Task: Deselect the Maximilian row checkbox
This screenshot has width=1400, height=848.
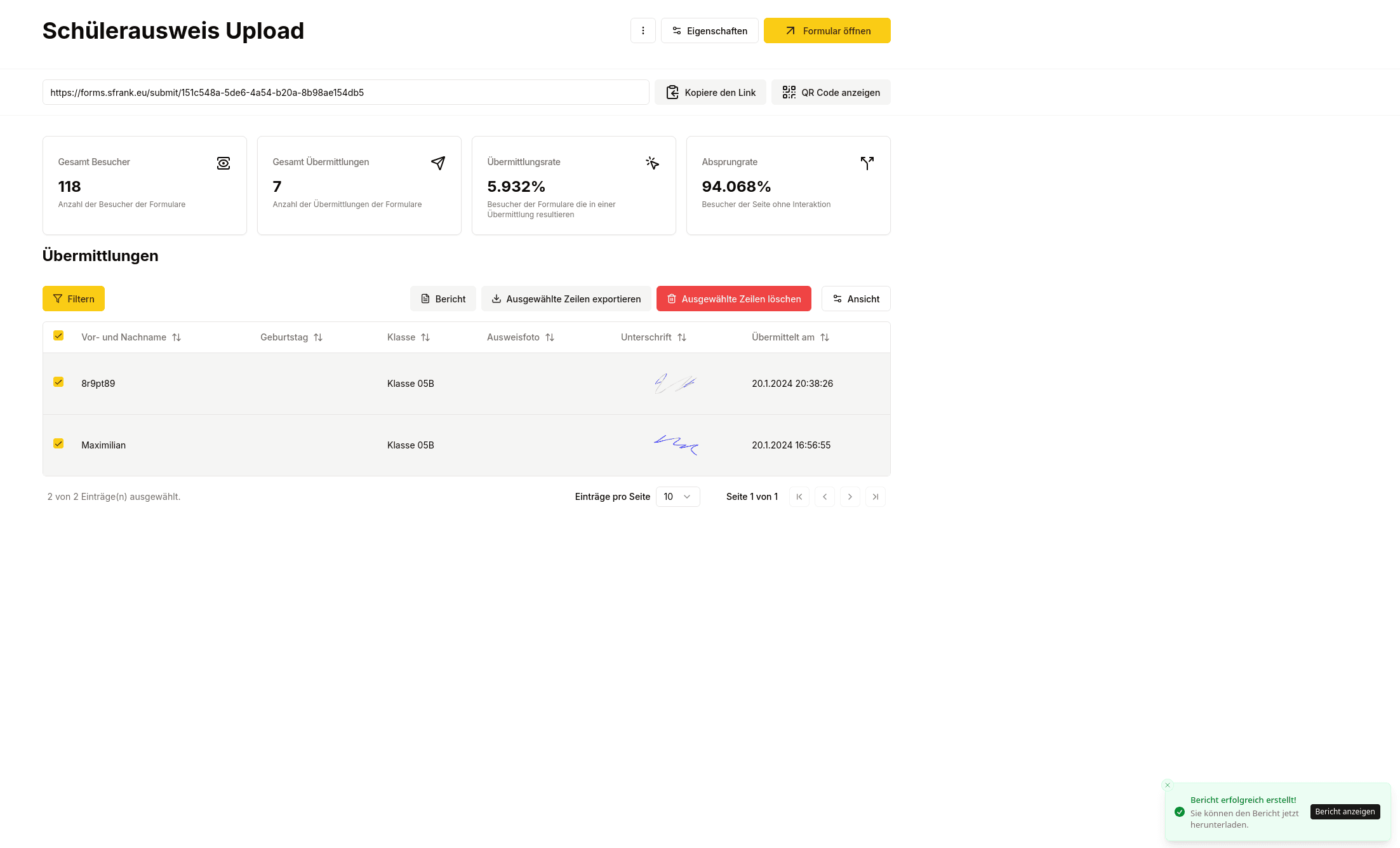Action: pos(58,443)
